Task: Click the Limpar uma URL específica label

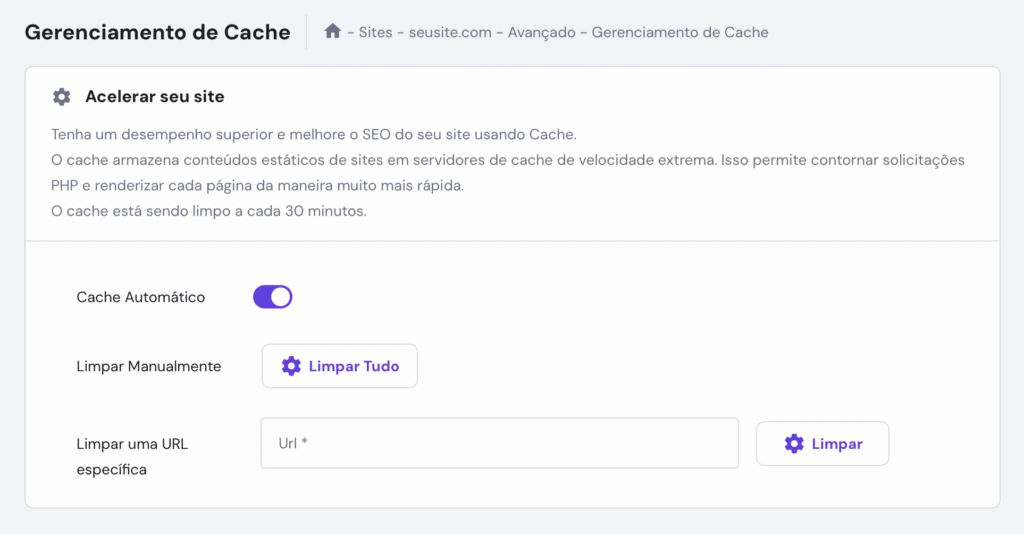Action: click(x=132, y=456)
